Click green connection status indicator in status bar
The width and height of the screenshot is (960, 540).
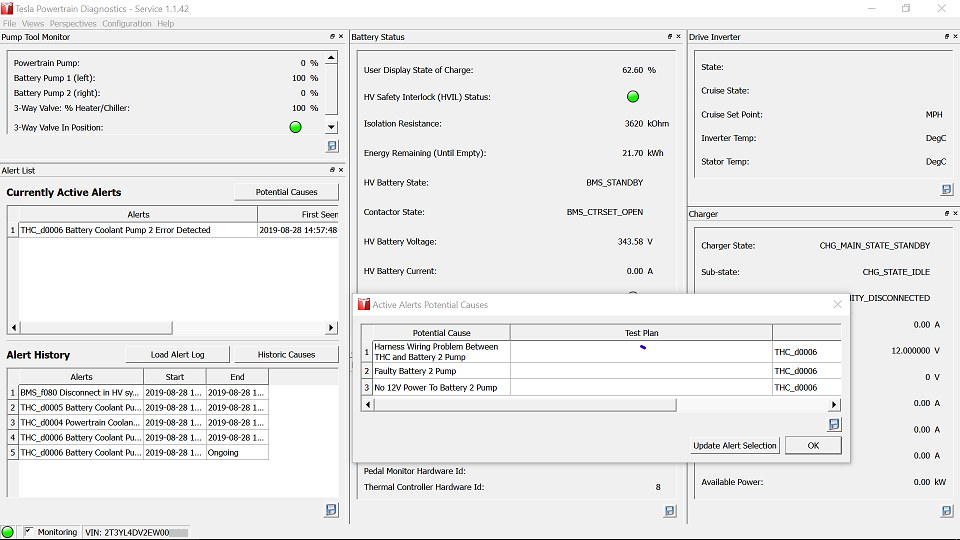[8, 532]
